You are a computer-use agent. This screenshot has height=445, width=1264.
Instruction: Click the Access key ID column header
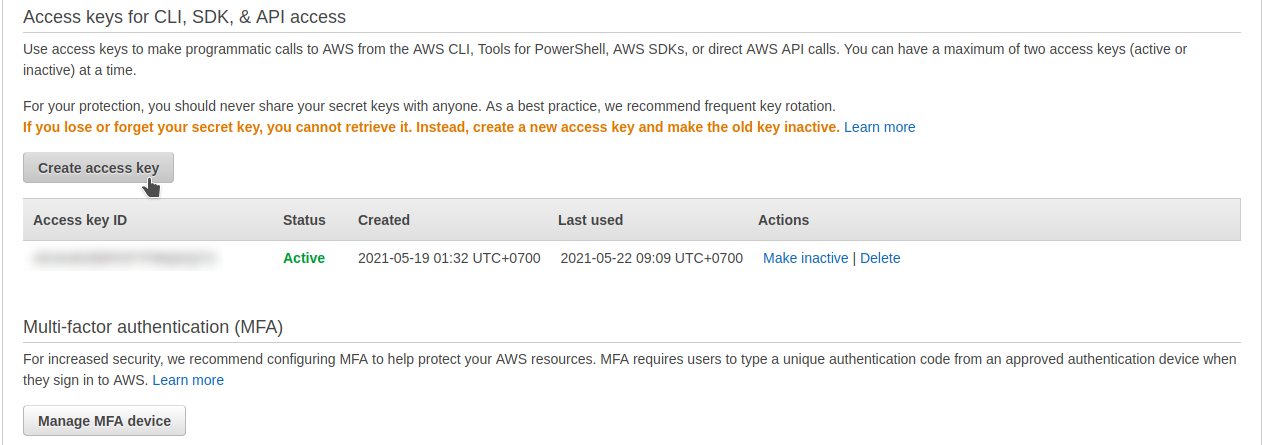pos(80,220)
